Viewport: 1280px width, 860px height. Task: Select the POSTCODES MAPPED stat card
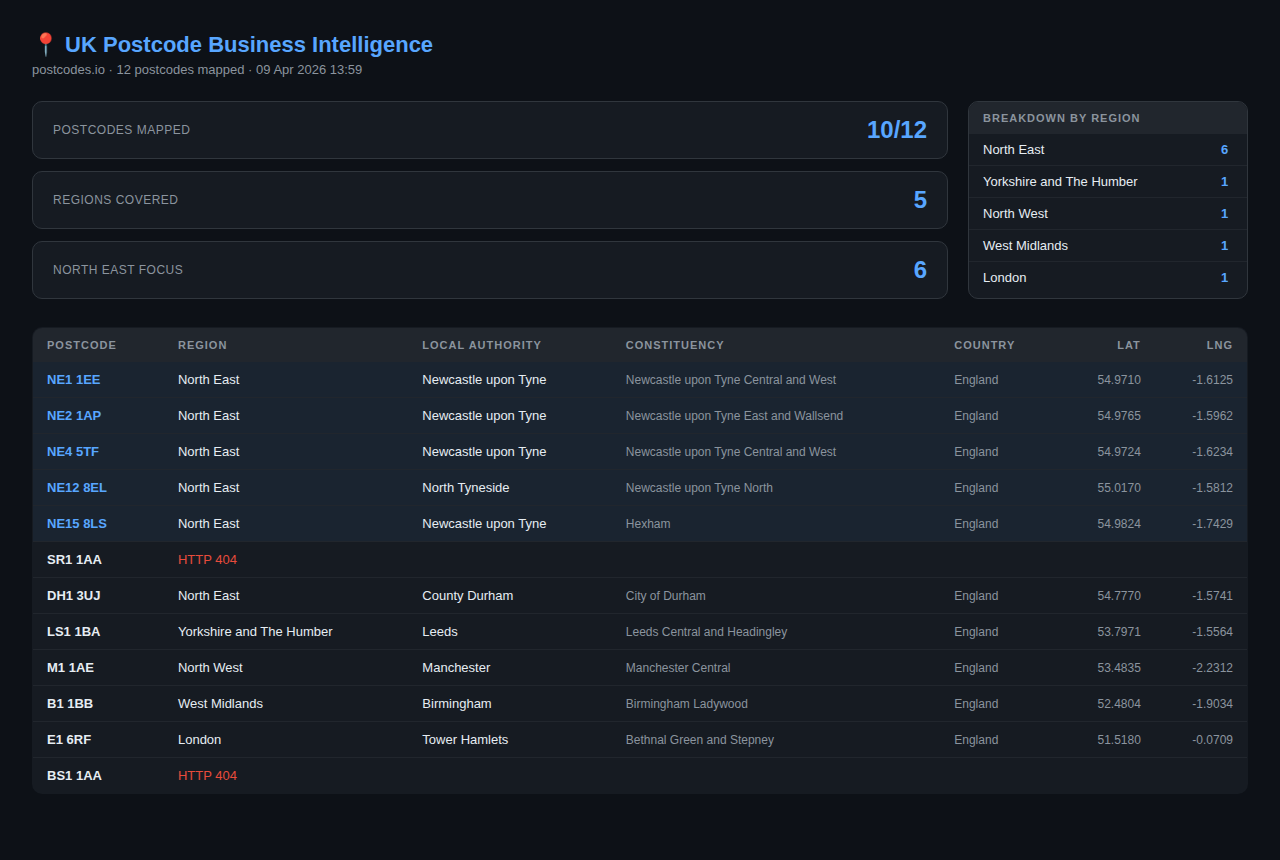pyautogui.click(x=490, y=129)
